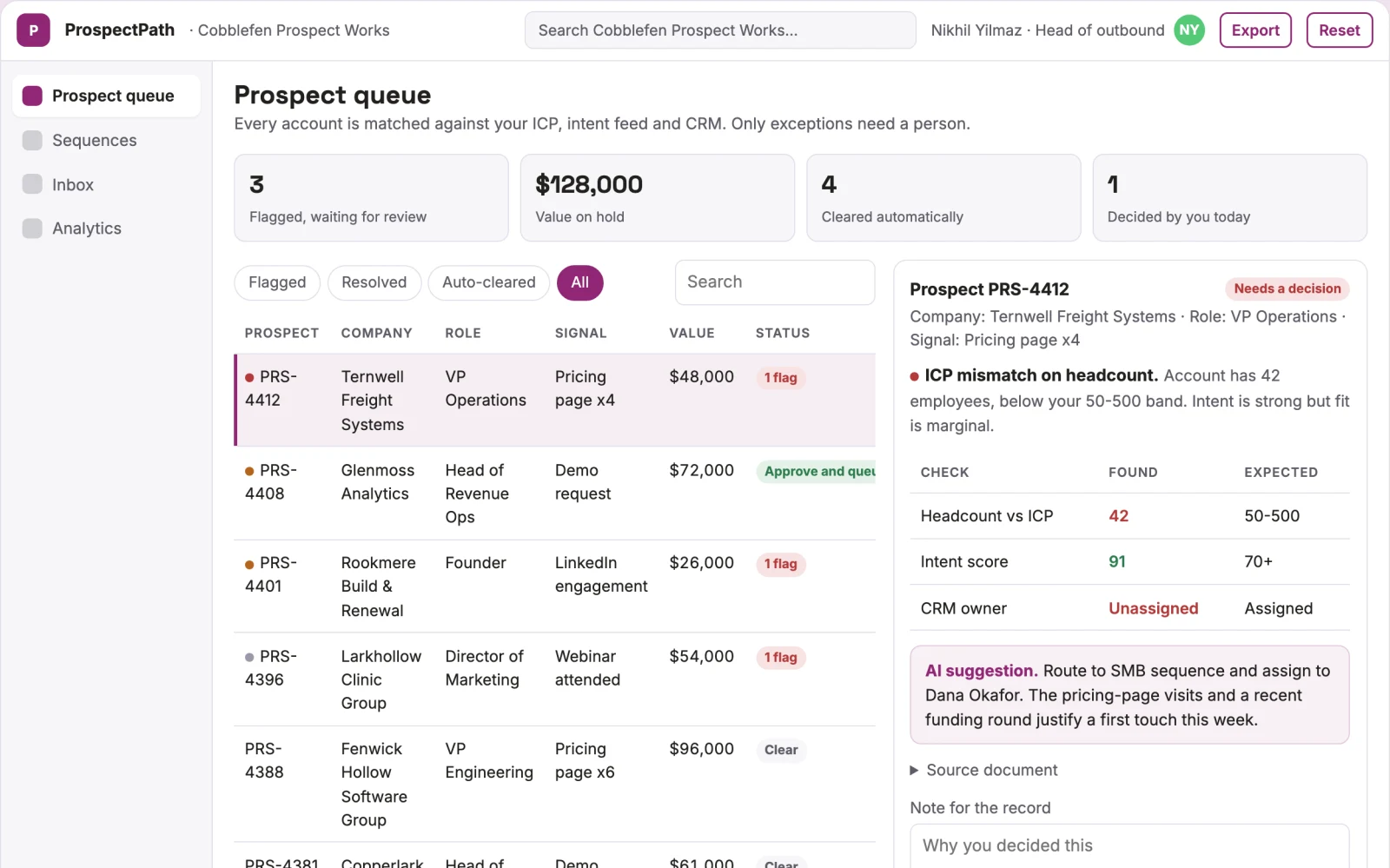Click the Unassigned CRM owner value
The height and width of the screenshot is (868, 1390).
coord(1153,608)
